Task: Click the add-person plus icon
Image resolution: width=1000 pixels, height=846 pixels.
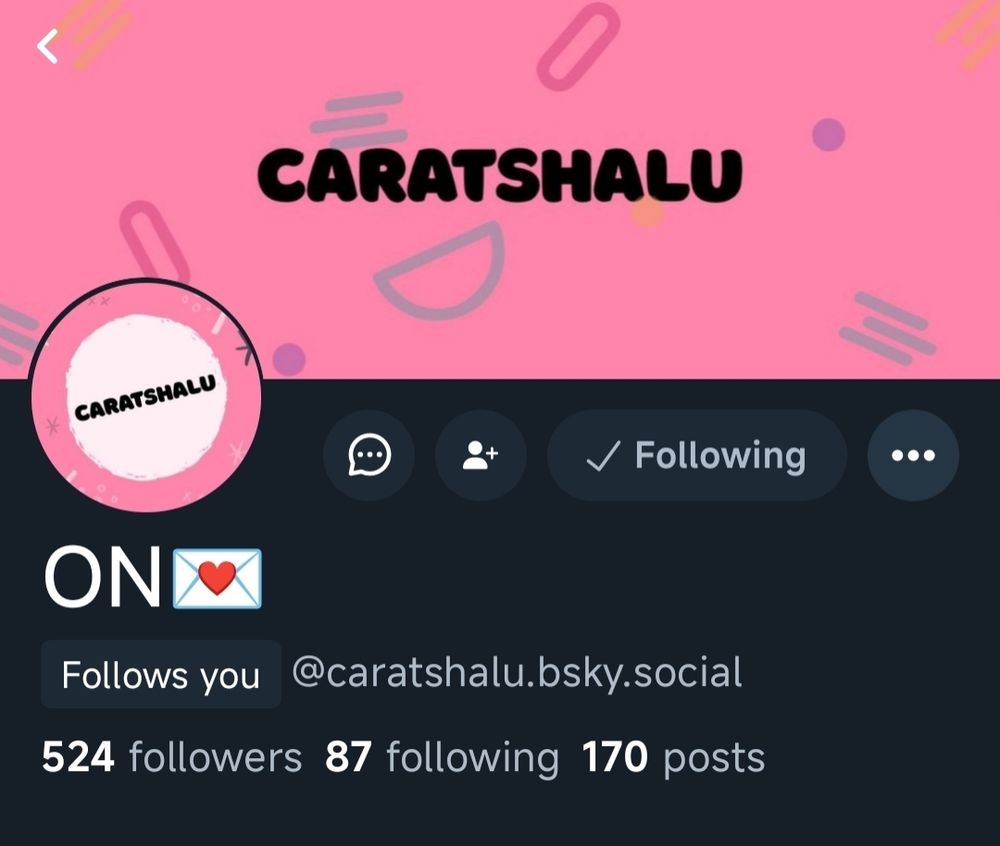Action: [x=481, y=455]
